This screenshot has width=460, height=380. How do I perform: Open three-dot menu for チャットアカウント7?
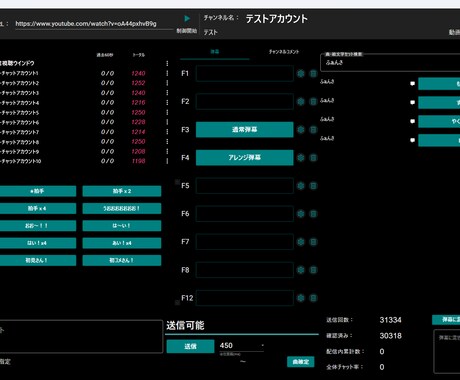167,132
